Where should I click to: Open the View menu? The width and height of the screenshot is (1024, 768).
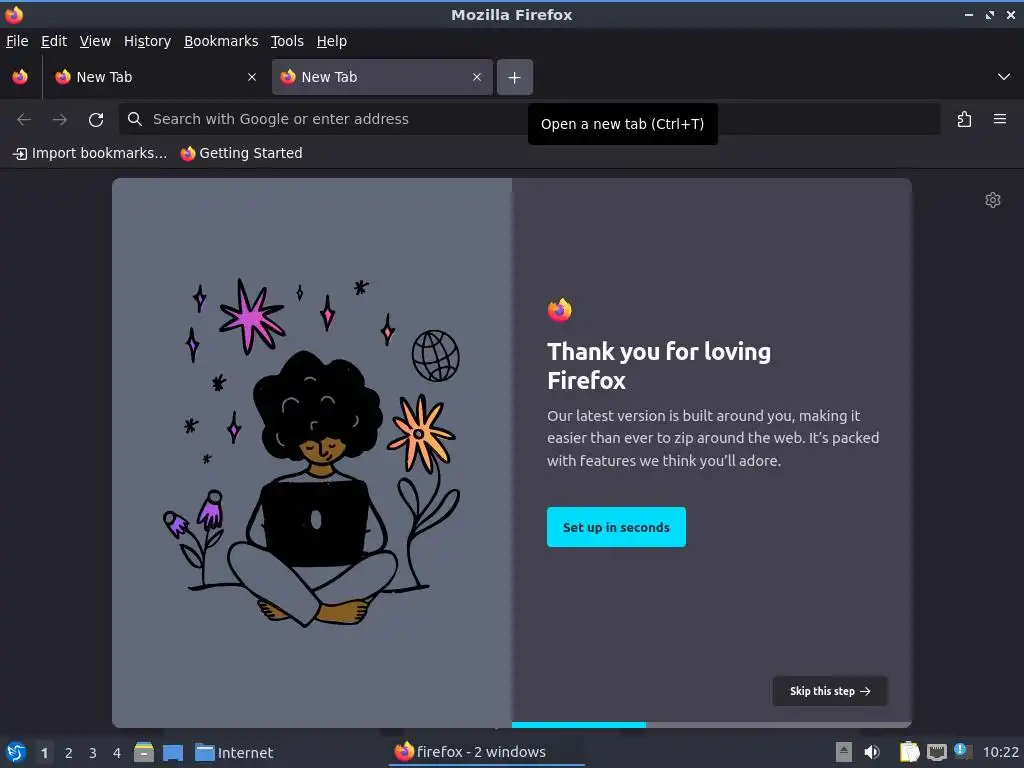click(x=95, y=41)
